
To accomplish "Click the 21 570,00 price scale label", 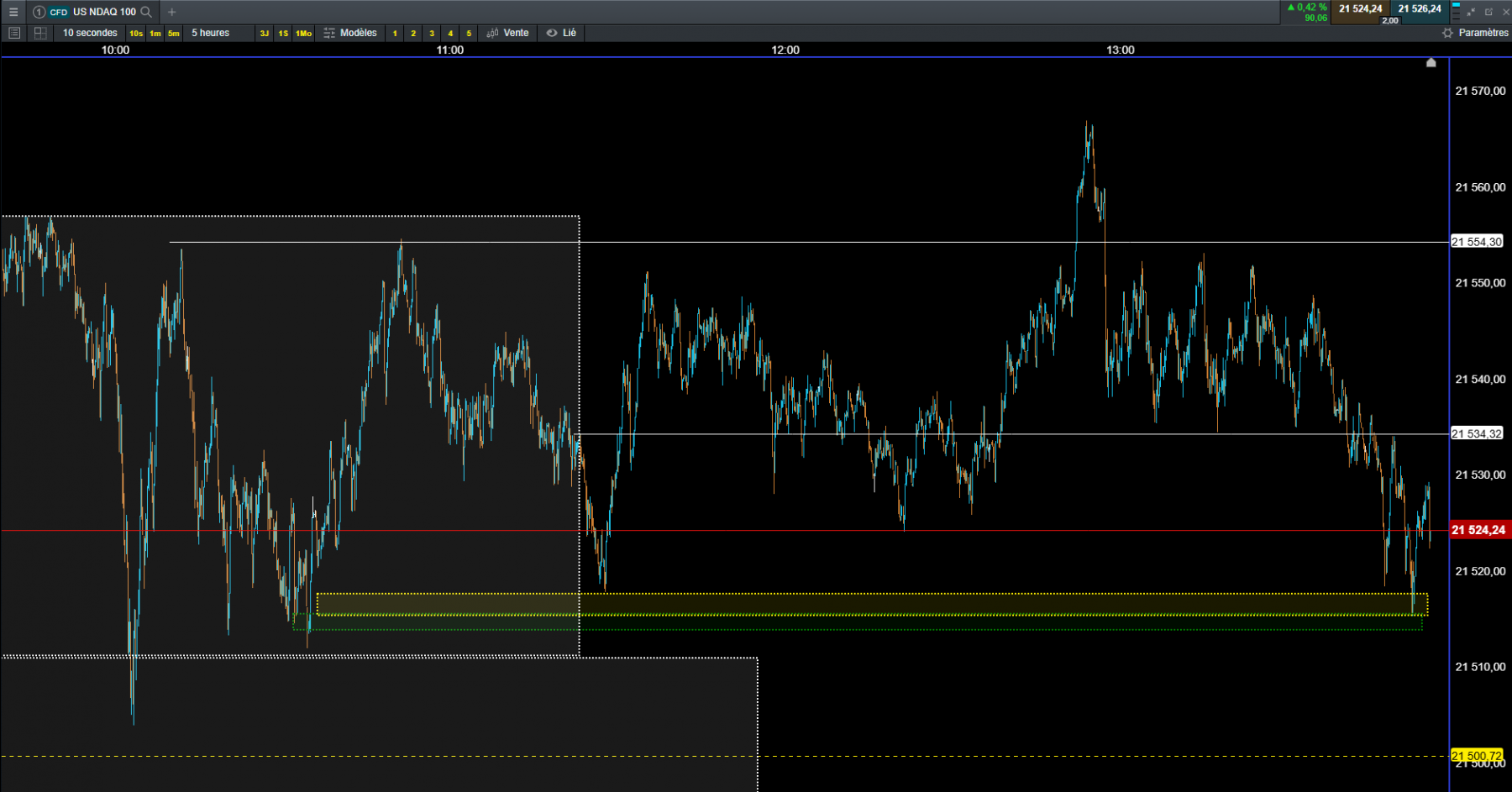I will [x=1481, y=91].
